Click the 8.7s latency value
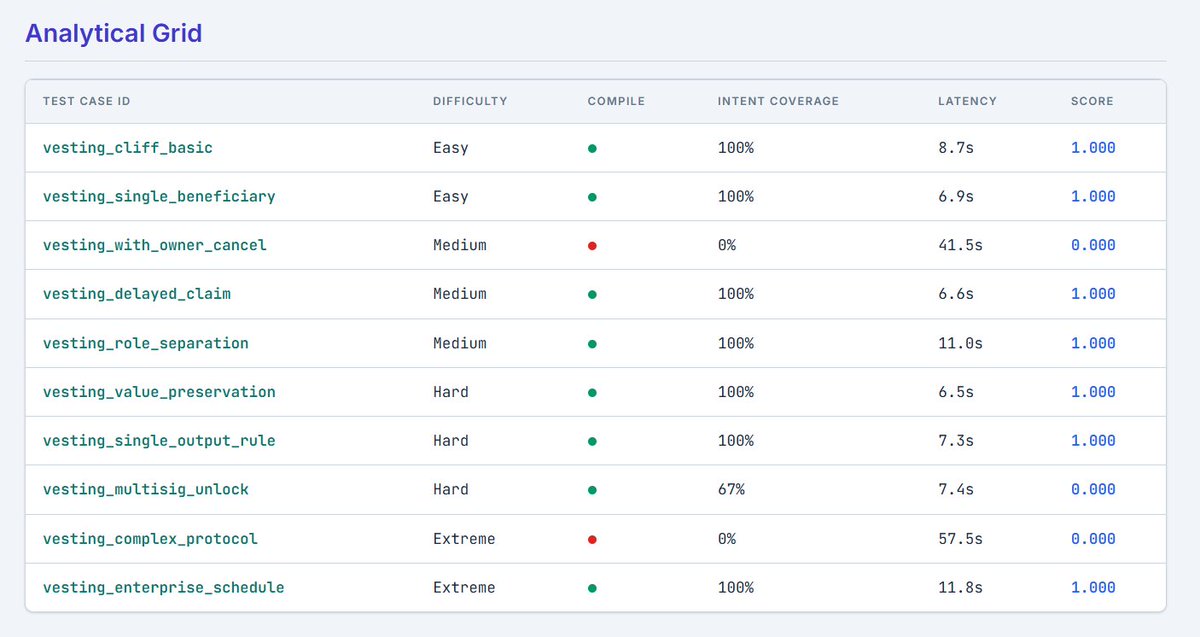This screenshot has width=1200, height=637. pos(956,148)
